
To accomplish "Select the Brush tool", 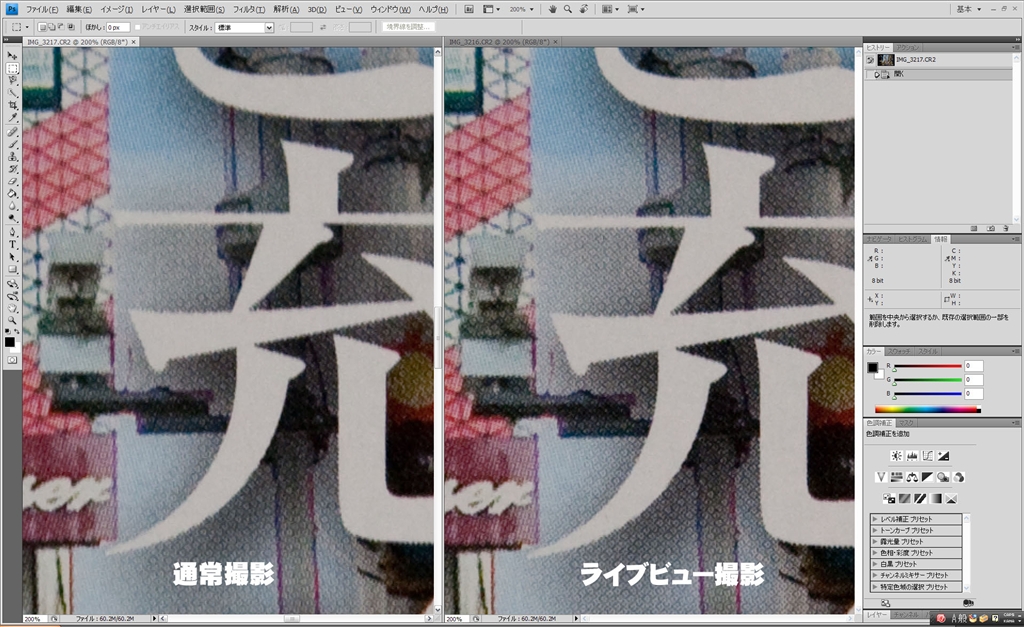I will point(12,144).
